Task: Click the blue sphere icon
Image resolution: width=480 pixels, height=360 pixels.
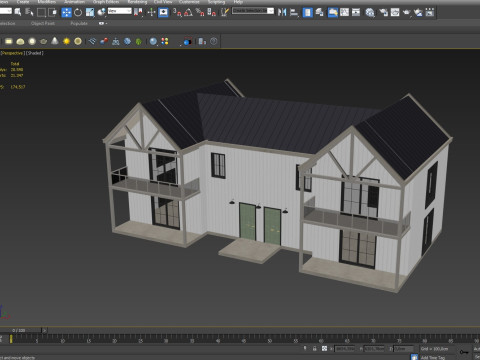Action: coord(153,41)
